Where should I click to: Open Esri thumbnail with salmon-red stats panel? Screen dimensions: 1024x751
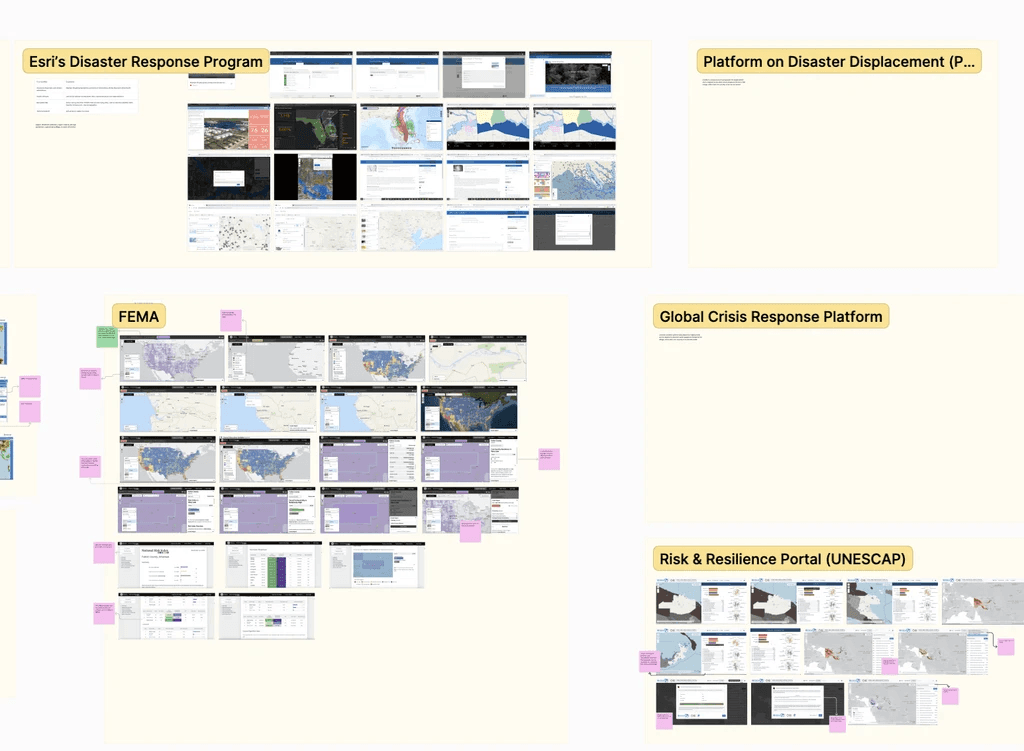(x=229, y=127)
